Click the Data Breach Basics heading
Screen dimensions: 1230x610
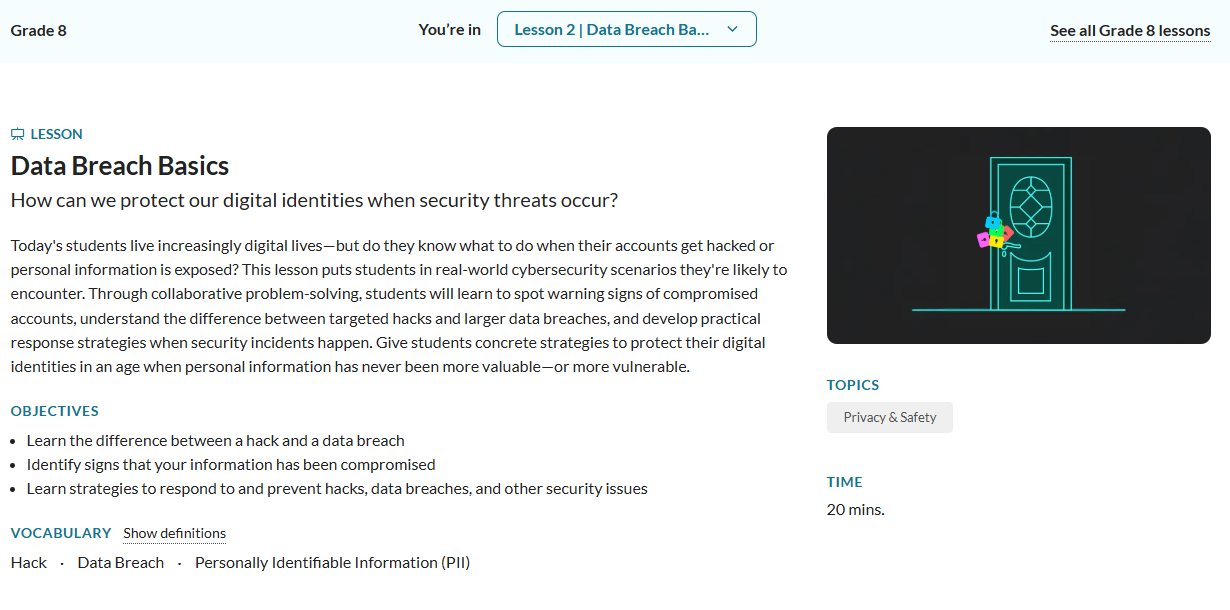point(120,166)
